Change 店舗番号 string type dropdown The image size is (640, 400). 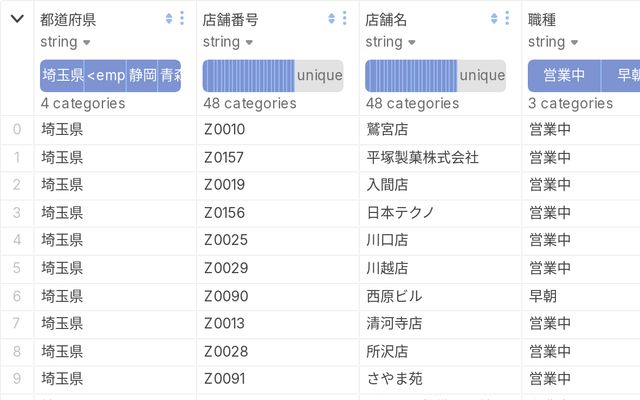tap(227, 42)
